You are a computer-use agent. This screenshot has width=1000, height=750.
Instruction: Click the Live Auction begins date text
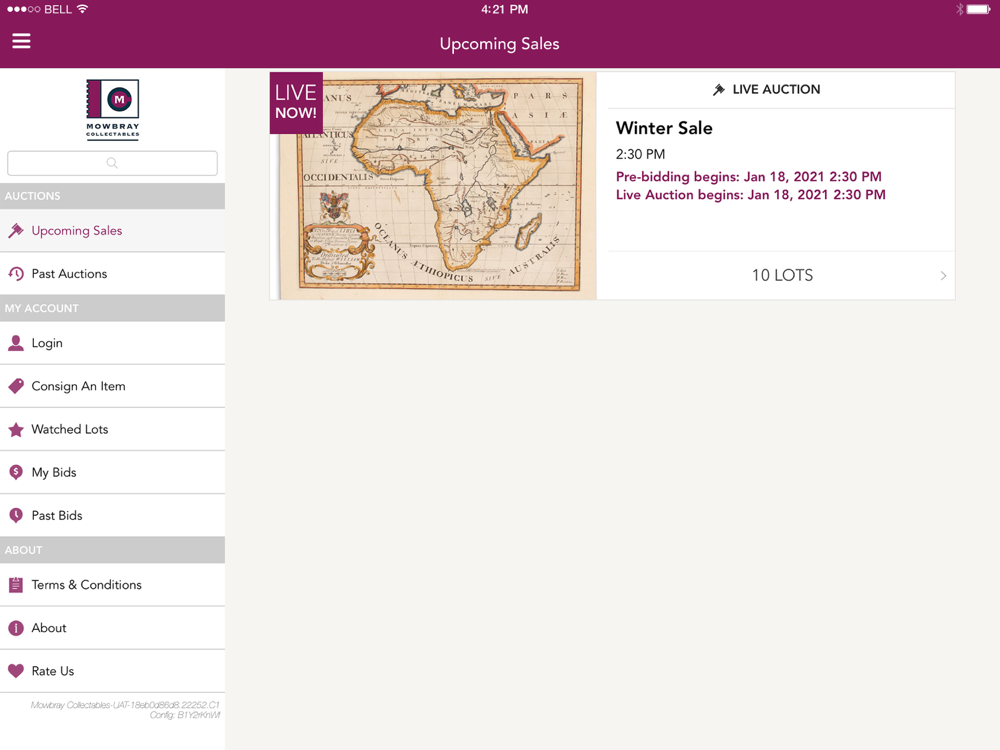coord(751,195)
